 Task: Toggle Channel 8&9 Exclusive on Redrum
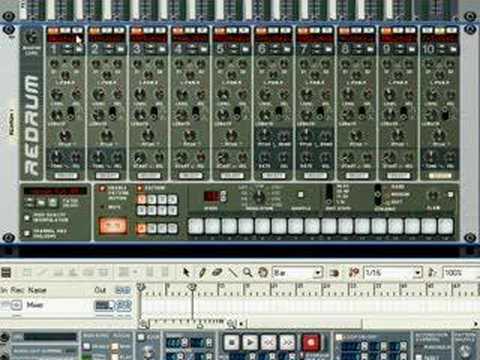pos(27,233)
